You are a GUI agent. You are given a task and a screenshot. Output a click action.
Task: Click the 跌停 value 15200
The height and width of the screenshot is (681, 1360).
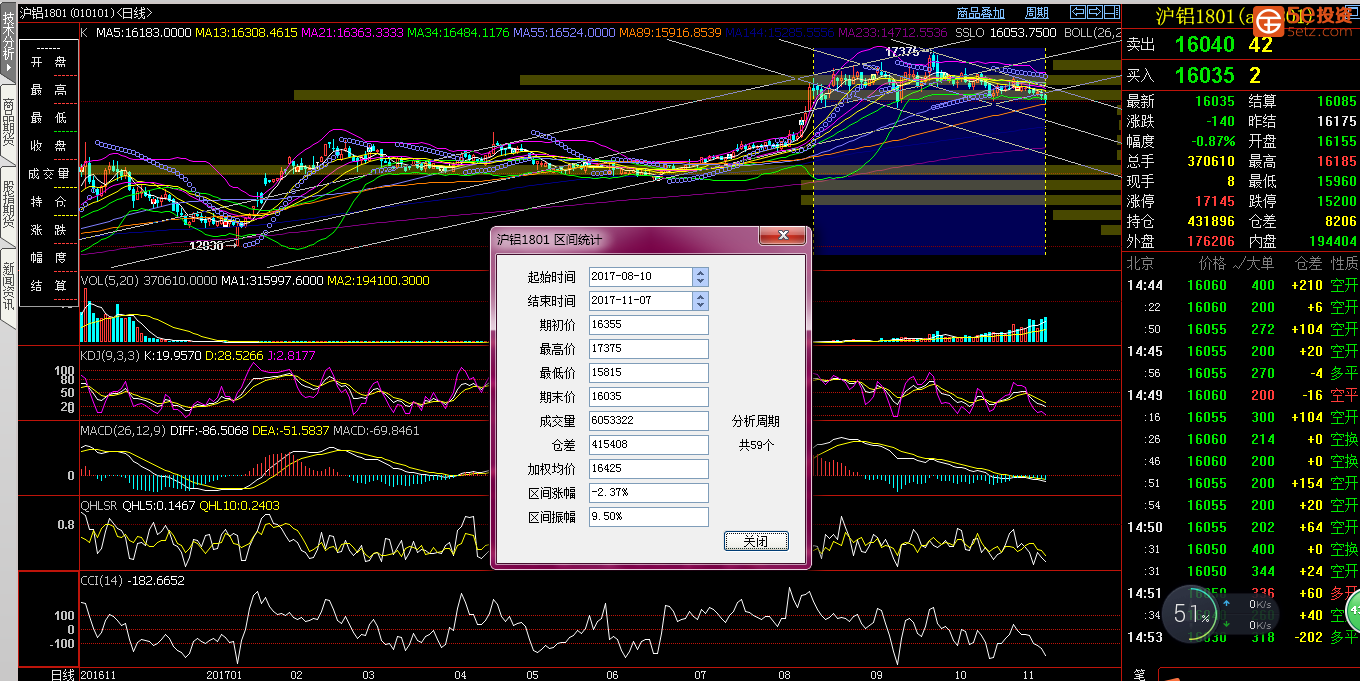click(1336, 201)
